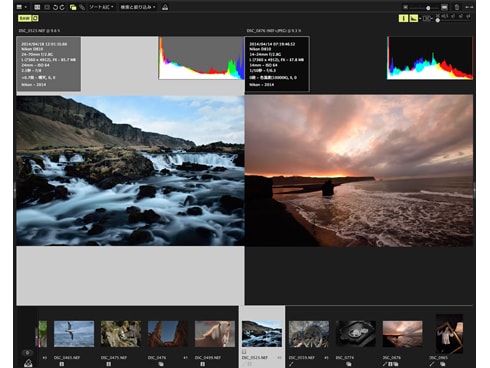Click the trash delete icon
The width and height of the screenshot is (490, 368).
[x=457, y=7]
